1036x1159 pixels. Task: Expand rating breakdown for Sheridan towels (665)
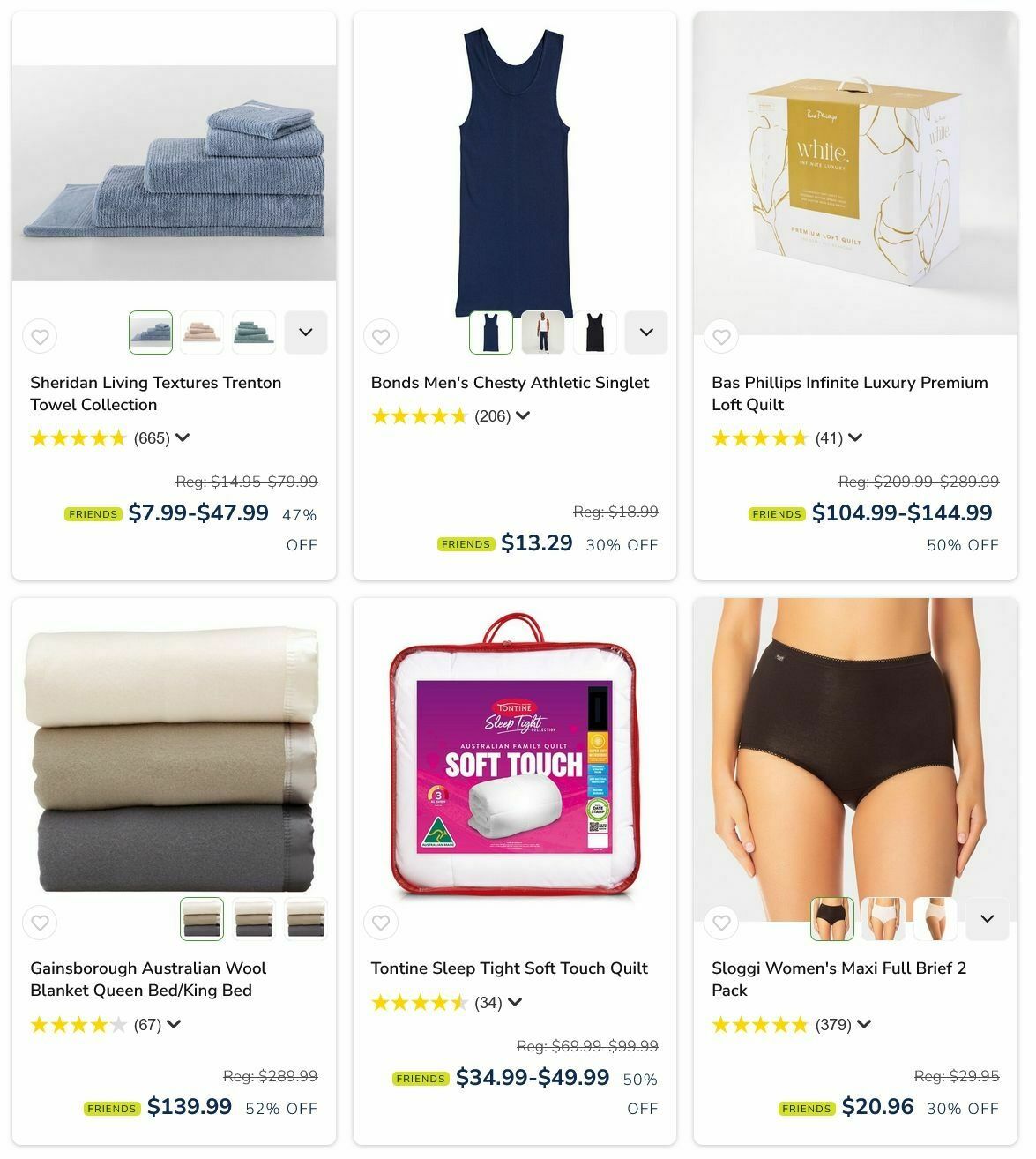[x=183, y=437]
